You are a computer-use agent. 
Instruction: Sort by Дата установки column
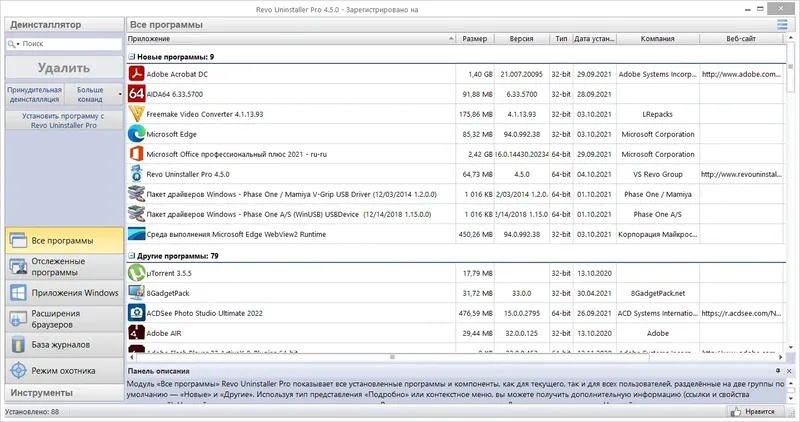594,39
